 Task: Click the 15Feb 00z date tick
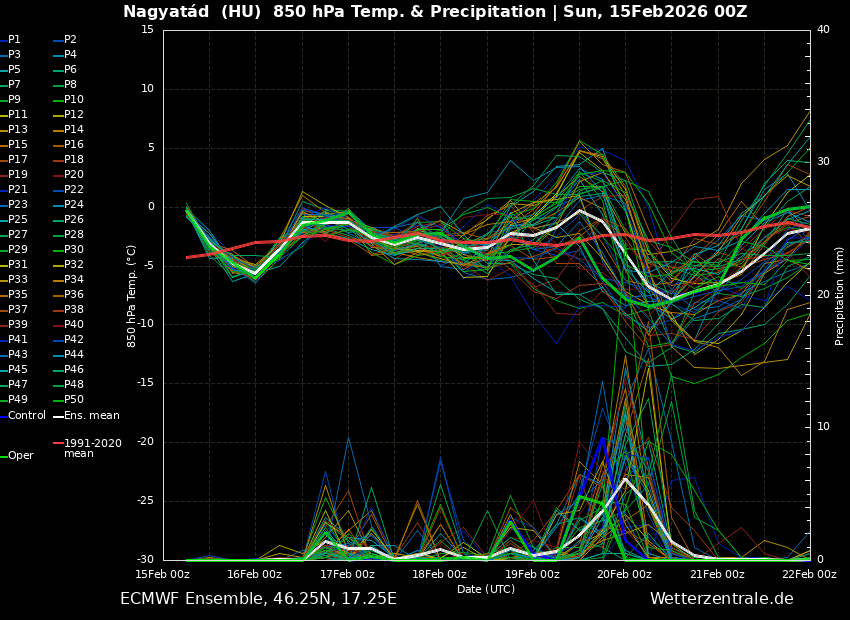pyautogui.click(x=162, y=574)
